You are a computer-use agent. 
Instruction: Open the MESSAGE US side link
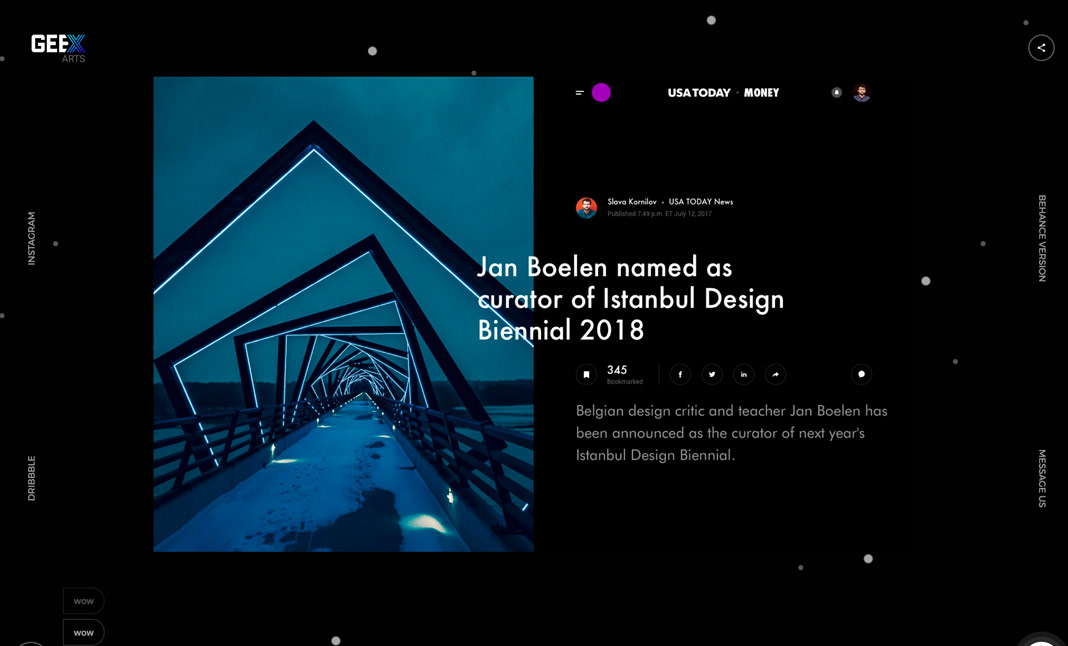tap(1041, 478)
